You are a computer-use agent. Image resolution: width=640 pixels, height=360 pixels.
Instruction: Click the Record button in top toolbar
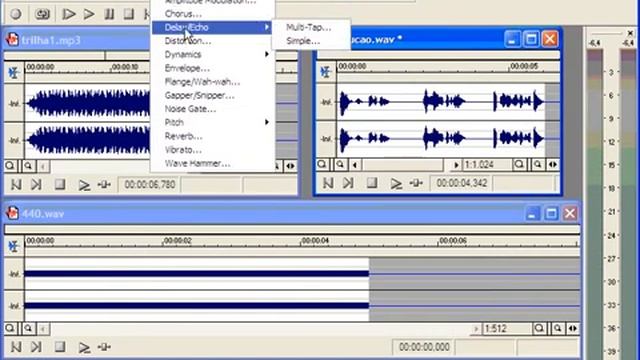(x=16, y=14)
